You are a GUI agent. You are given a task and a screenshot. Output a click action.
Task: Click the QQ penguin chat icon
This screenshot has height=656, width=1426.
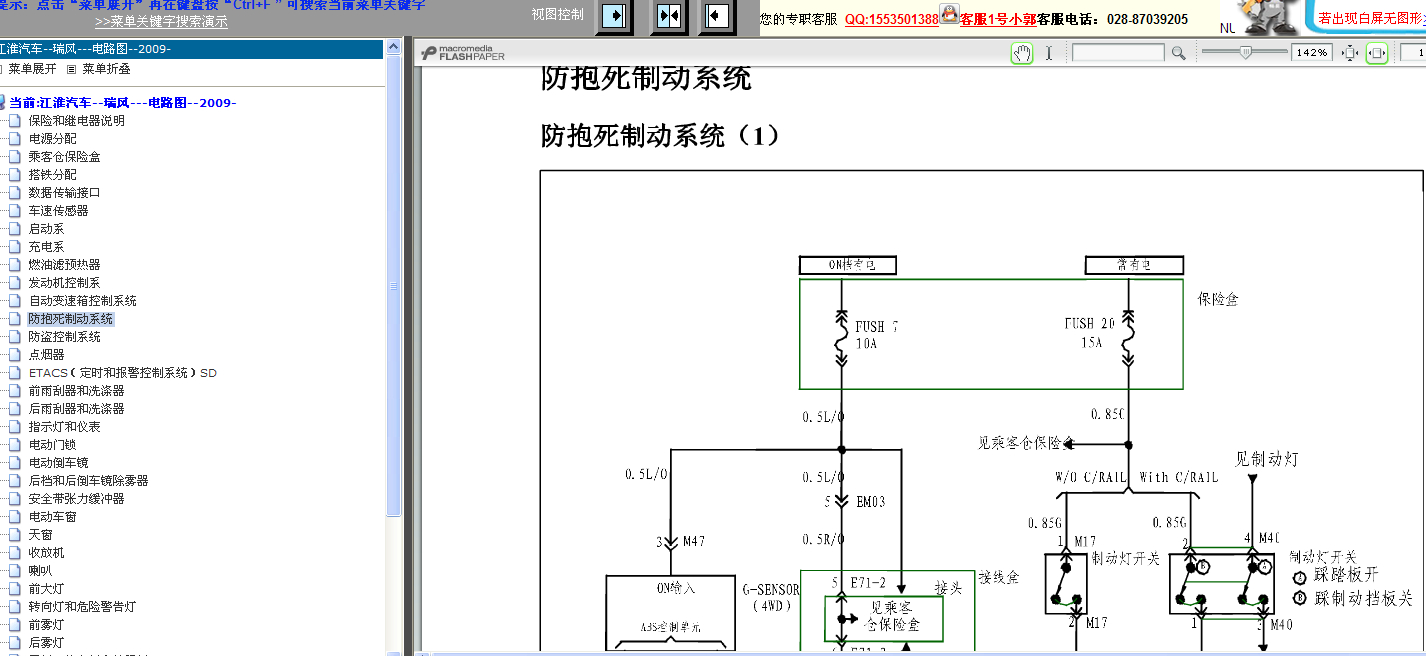click(949, 14)
